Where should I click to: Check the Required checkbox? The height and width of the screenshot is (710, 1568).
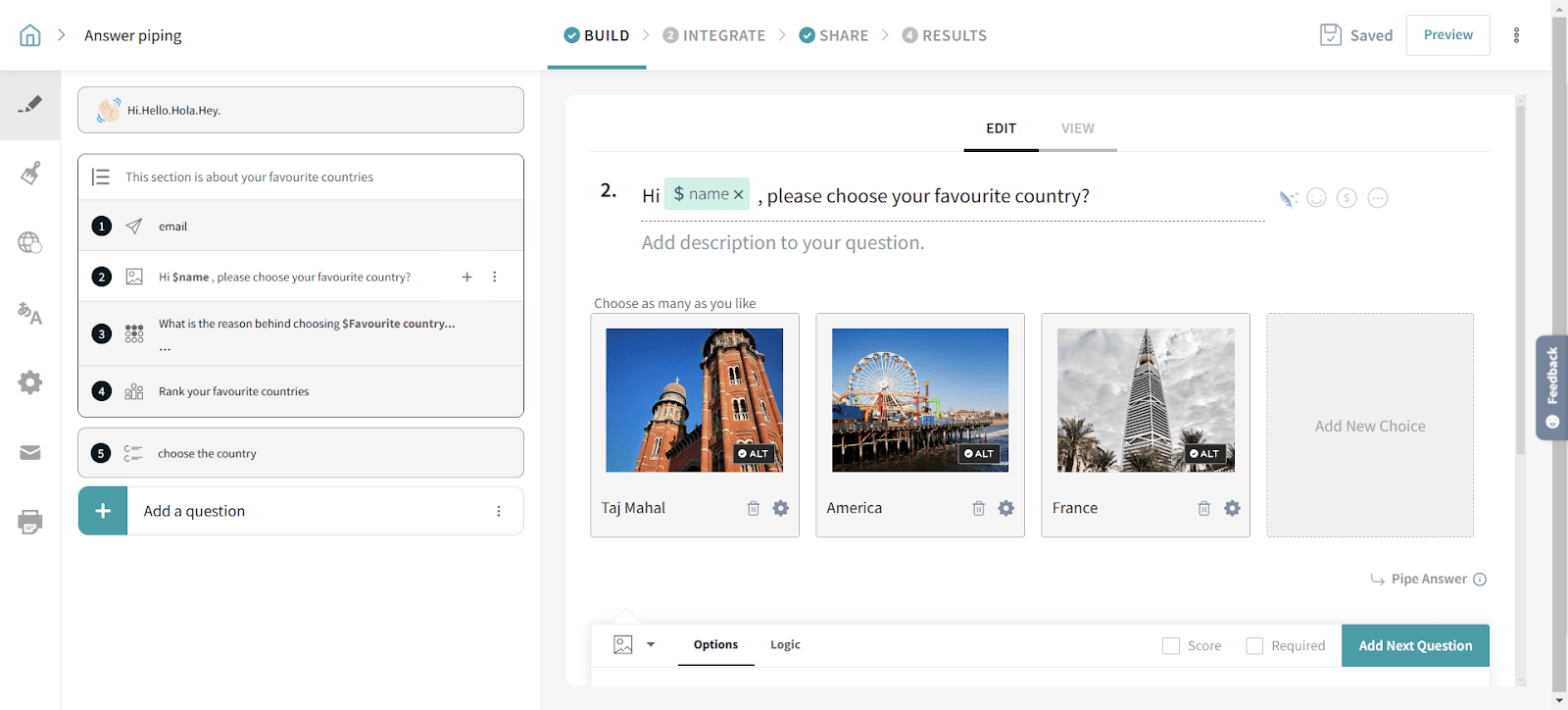point(1254,645)
